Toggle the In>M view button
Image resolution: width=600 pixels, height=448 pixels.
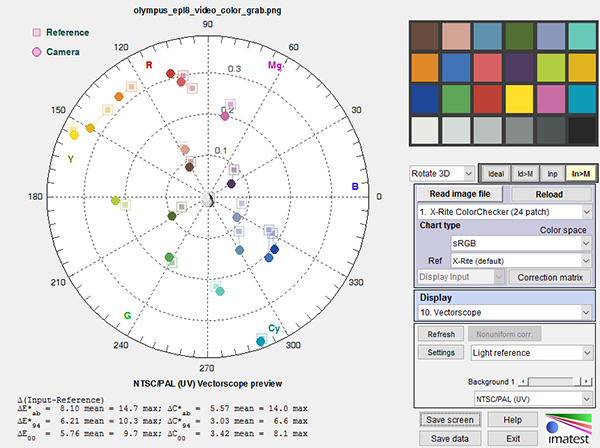[580, 174]
